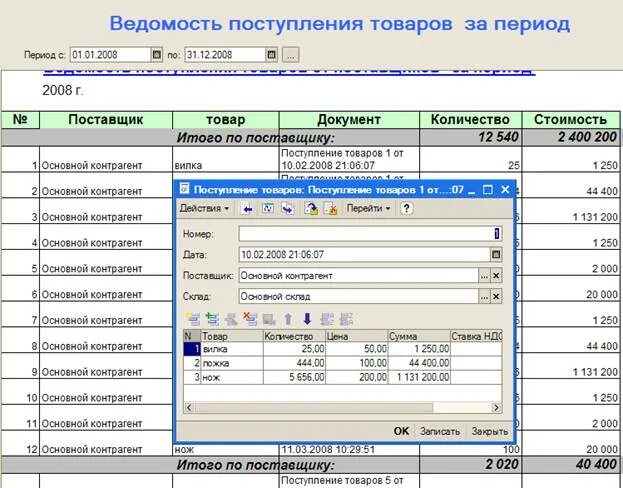The height and width of the screenshot is (488, 623).
Task: Open calendar for Период с date
Action: pos(157,54)
